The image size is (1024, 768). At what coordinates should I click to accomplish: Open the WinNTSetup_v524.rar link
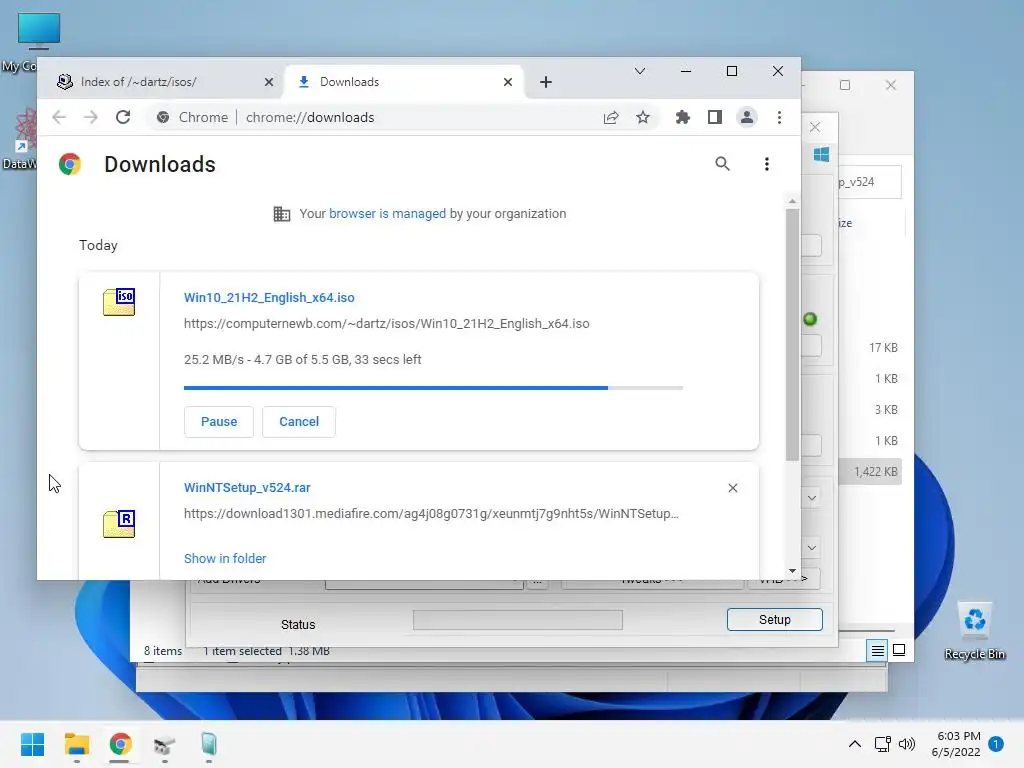click(247, 488)
